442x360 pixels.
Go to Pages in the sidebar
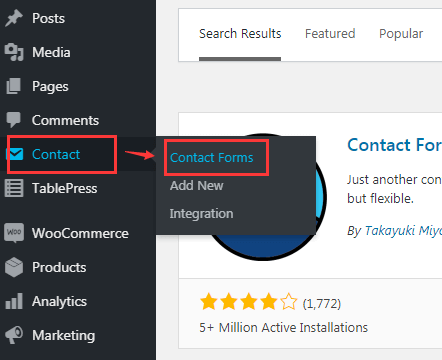[50, 87]
